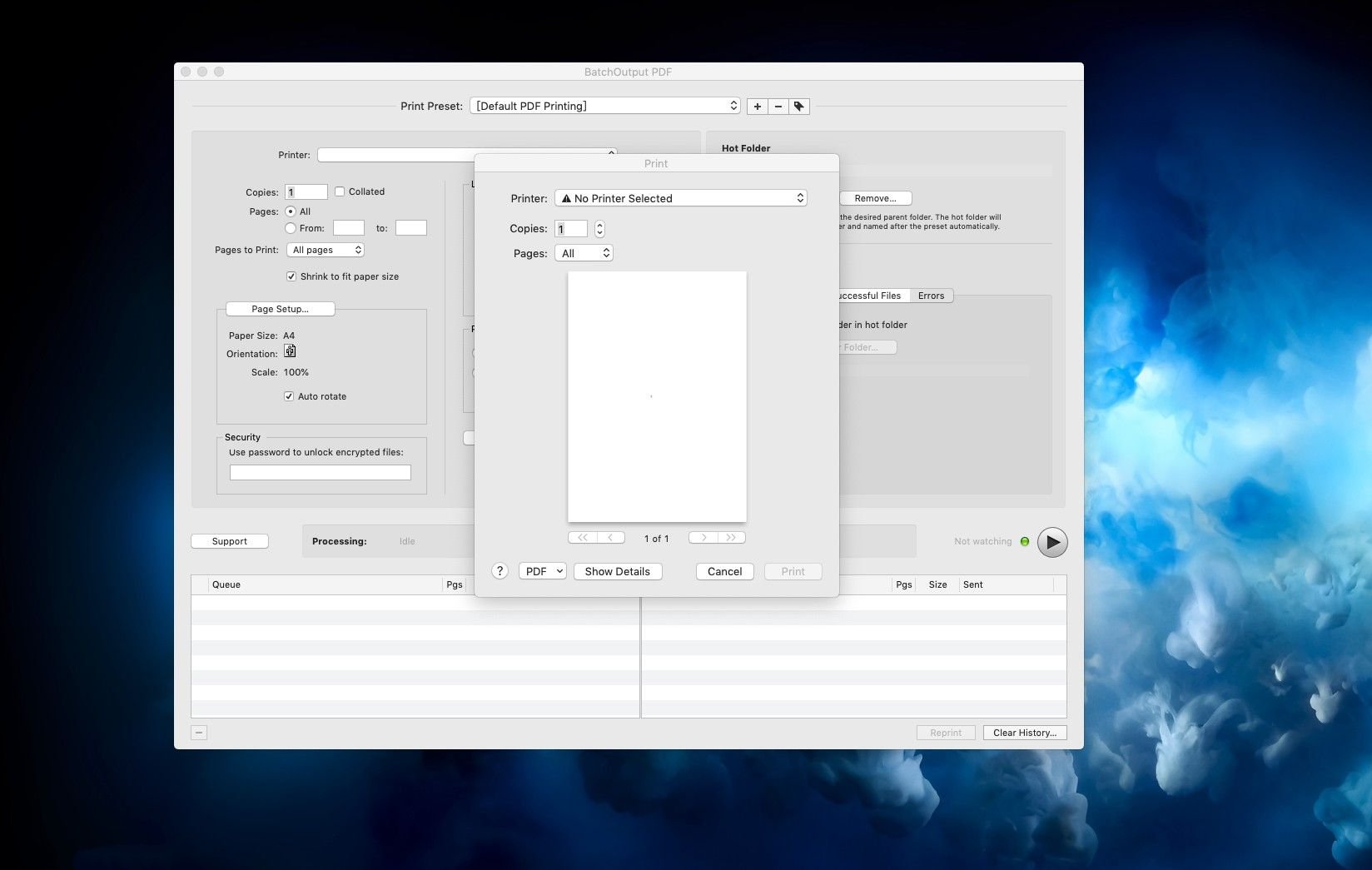Open Pages to Print dropdown
Image resolution: width=1372 pixels, height=870 pixels.
(326, 250)
